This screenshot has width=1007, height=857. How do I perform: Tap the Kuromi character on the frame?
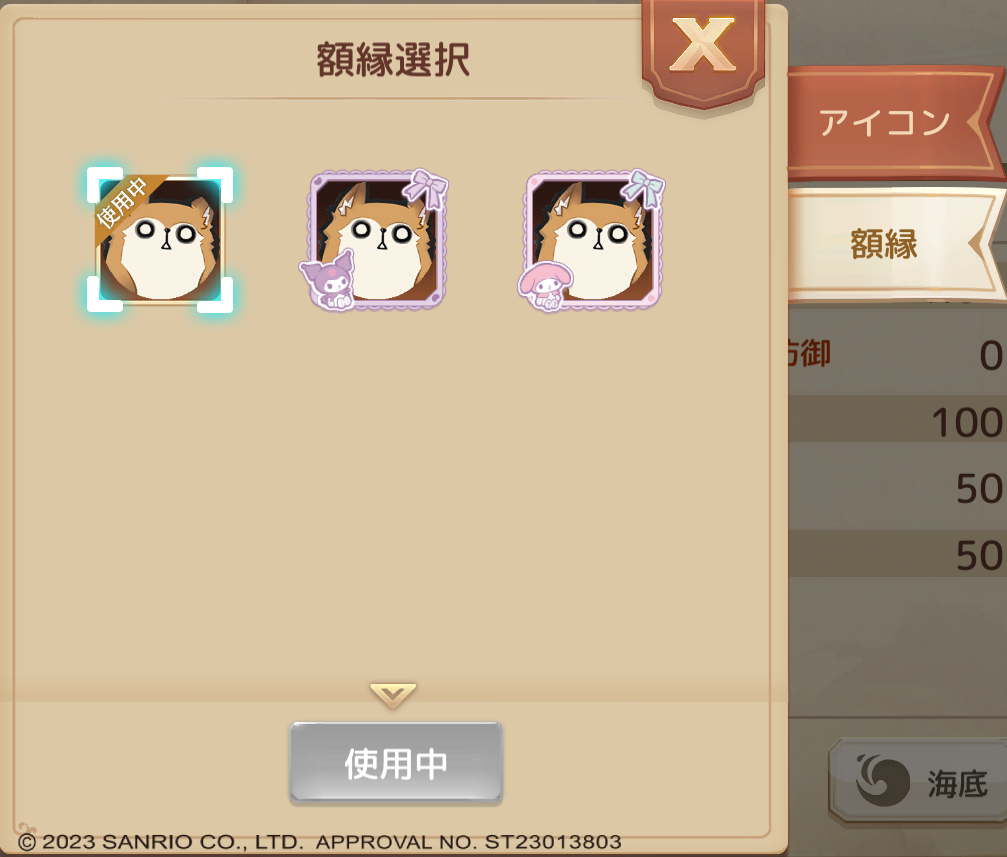tap(328, 281)
